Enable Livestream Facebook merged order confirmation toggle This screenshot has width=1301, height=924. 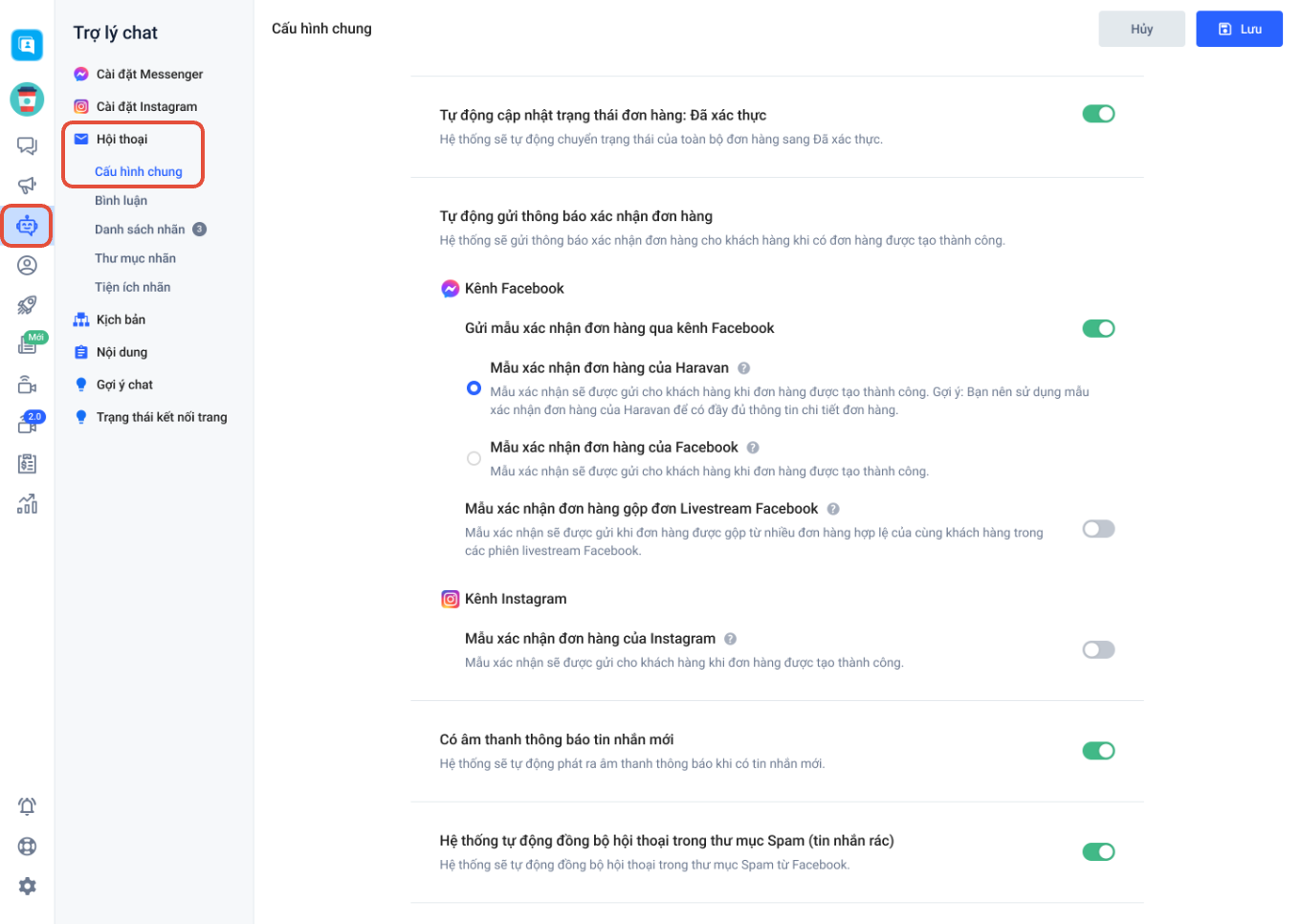(1098, 529)
